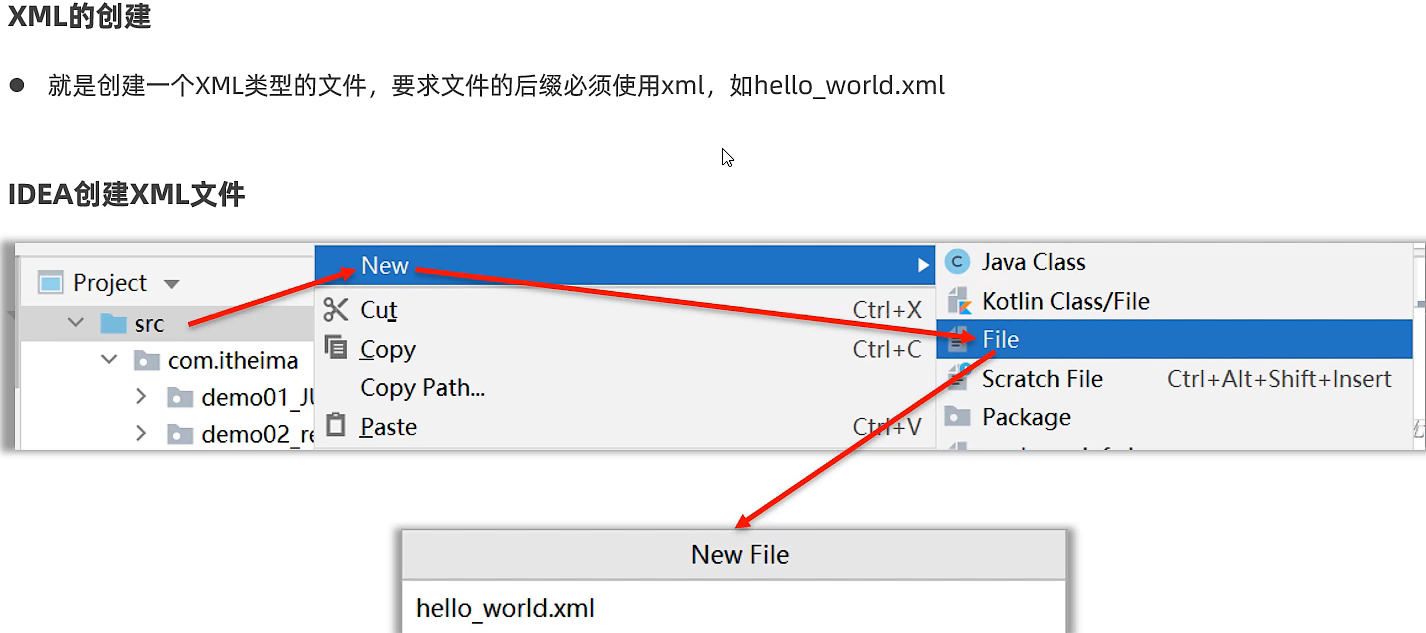Open the New context menu entry

[624, 265]
